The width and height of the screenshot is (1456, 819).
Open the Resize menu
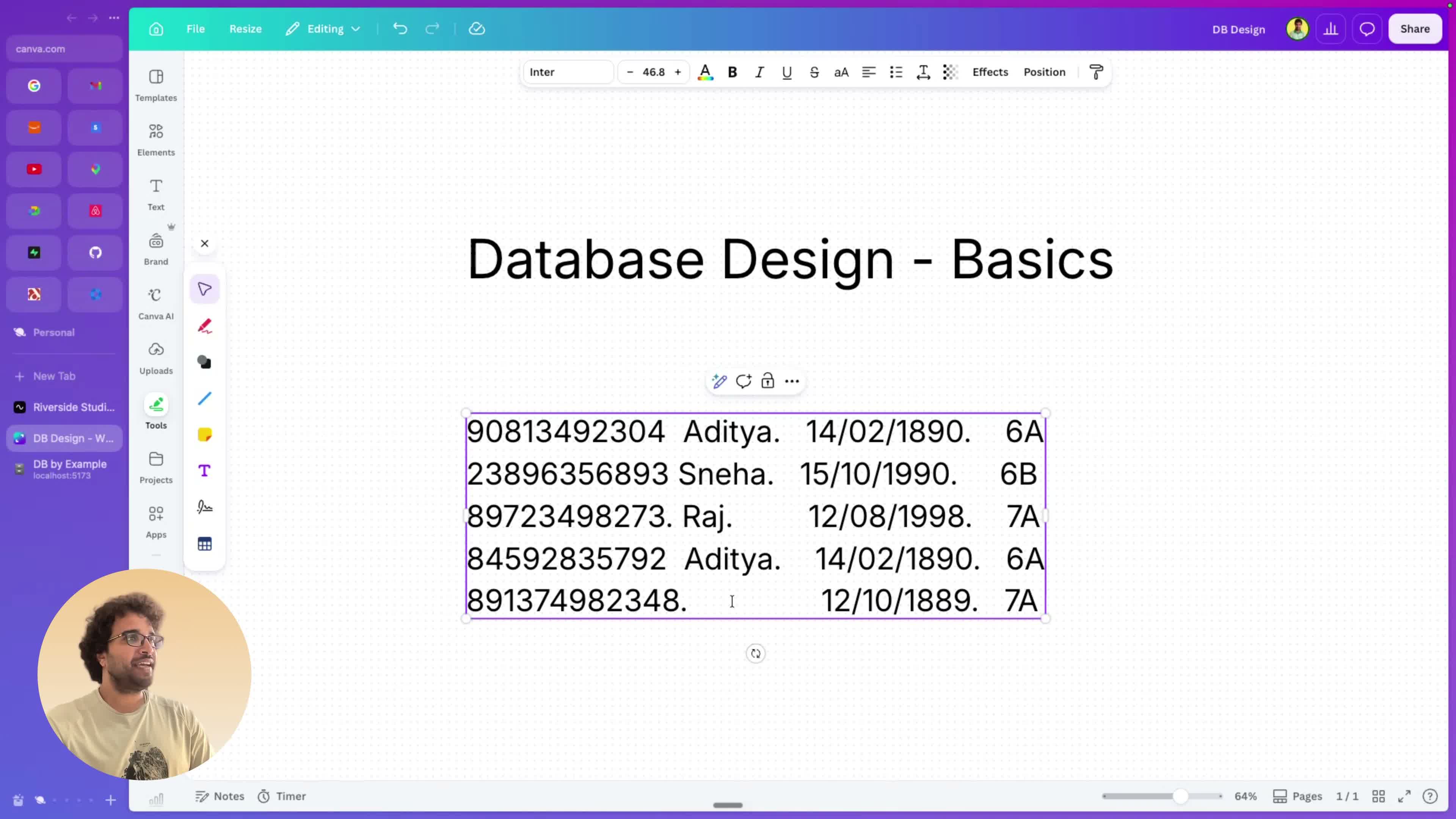245,29
